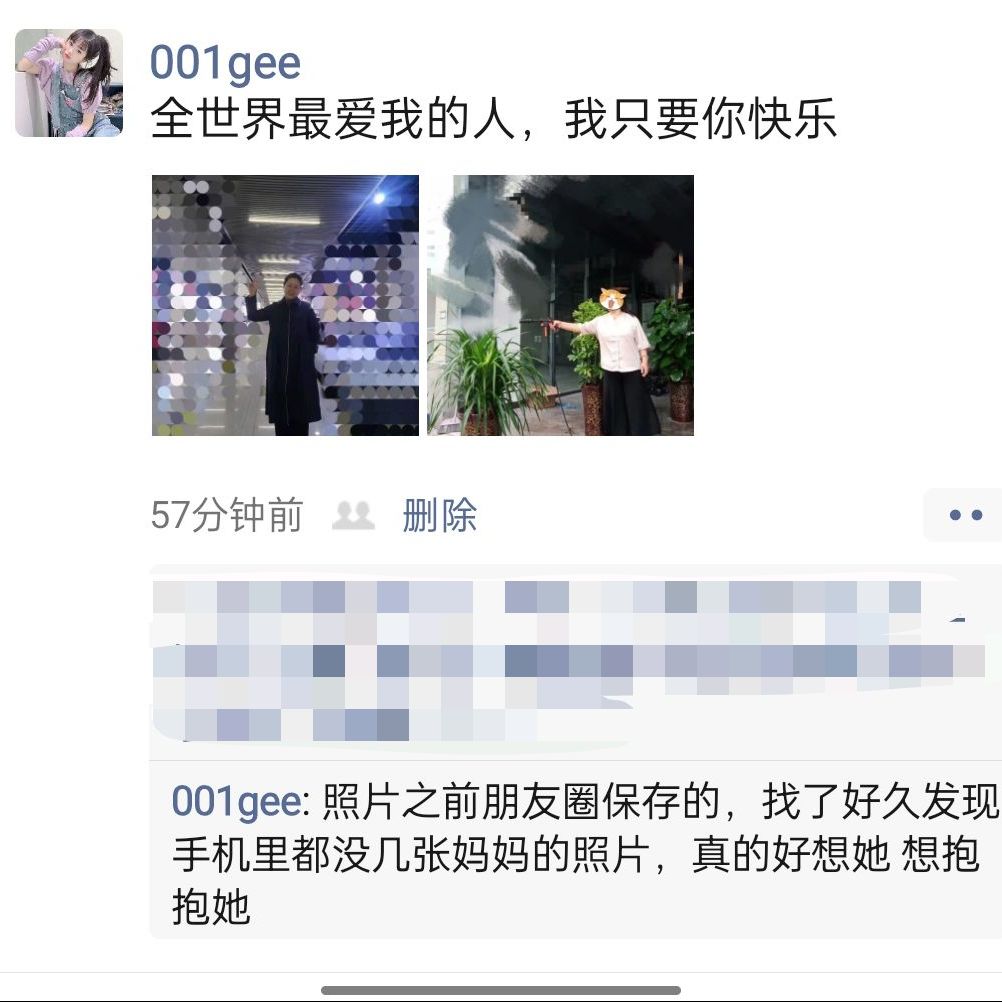
Task: Tap 001gee's name in the comment
Action: pos(236,801)
